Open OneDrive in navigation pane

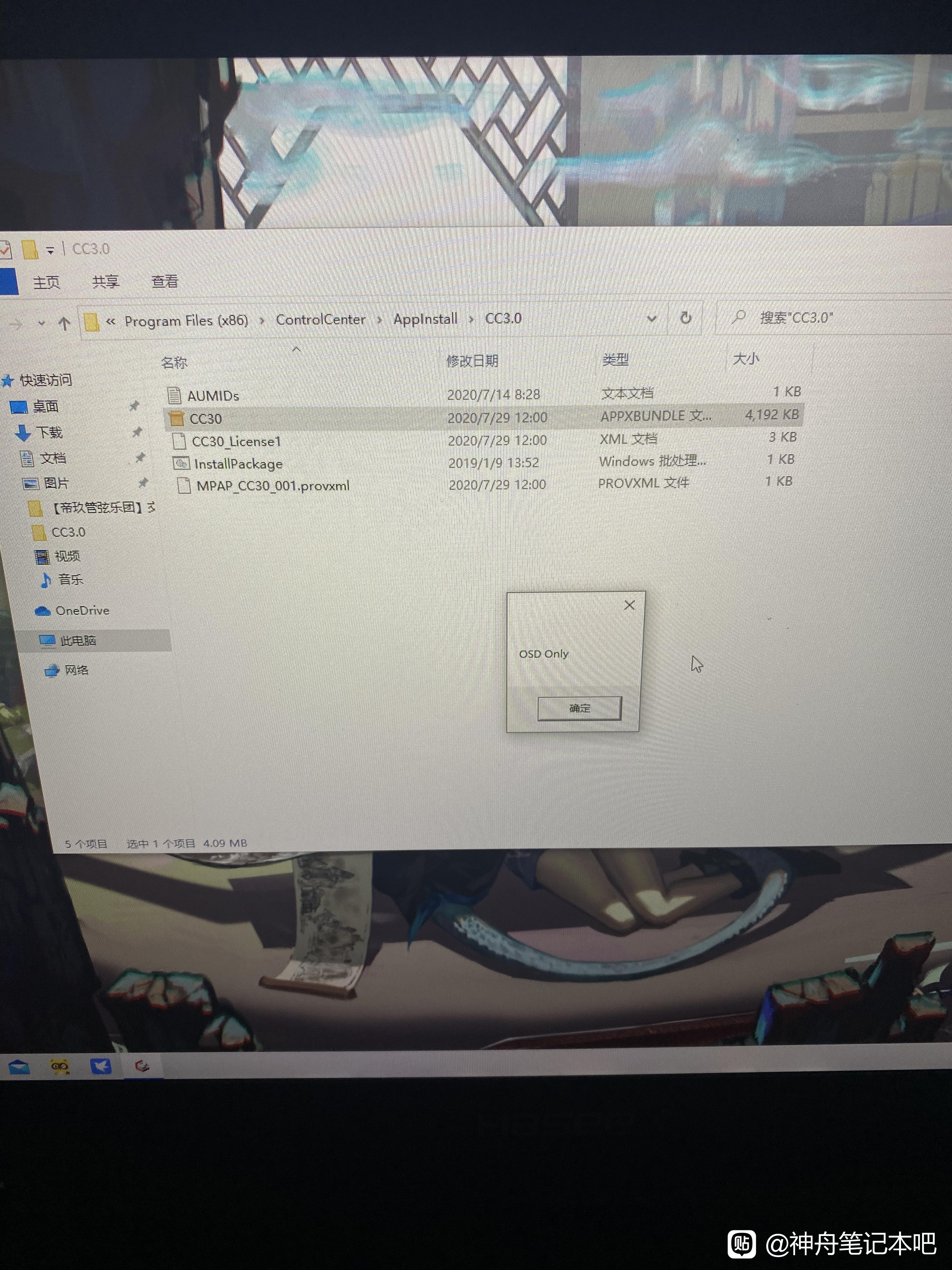[x=82, y=611]
